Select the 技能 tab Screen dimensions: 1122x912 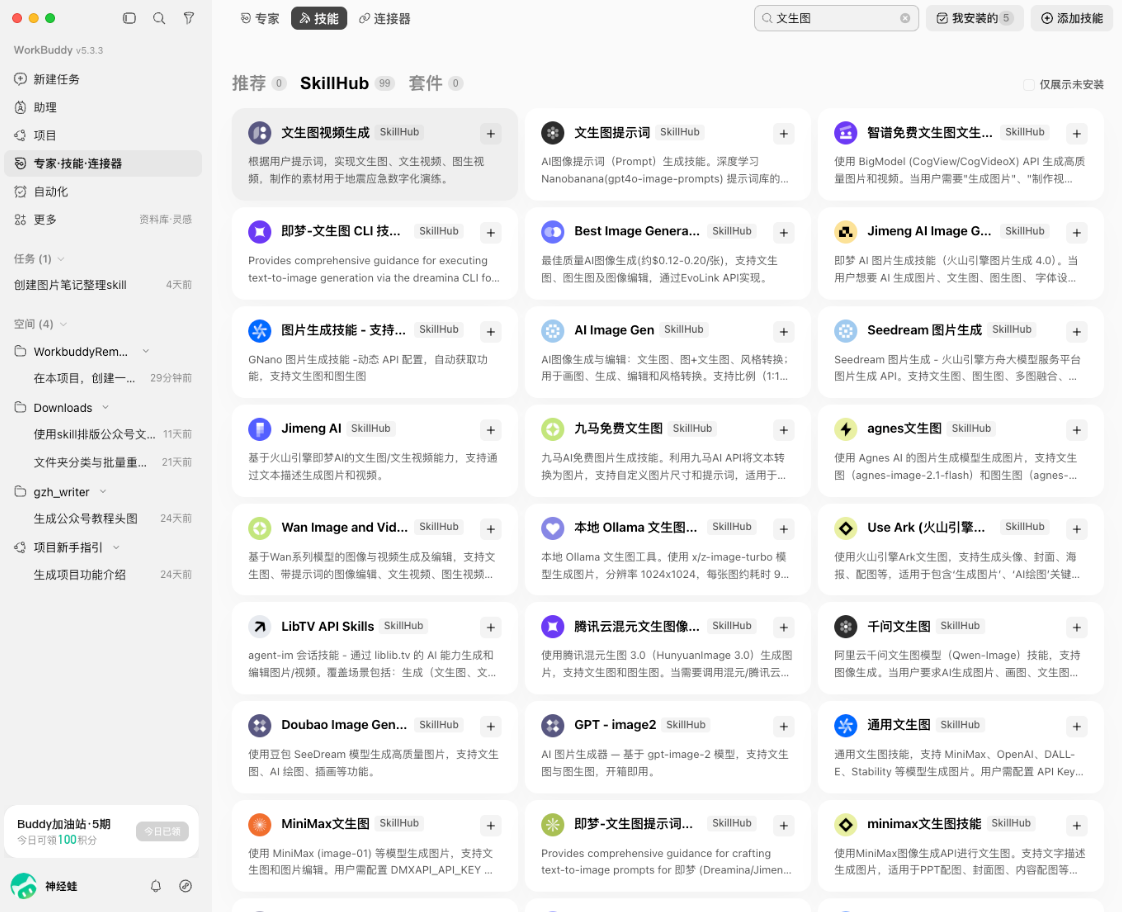pos(319,19)
